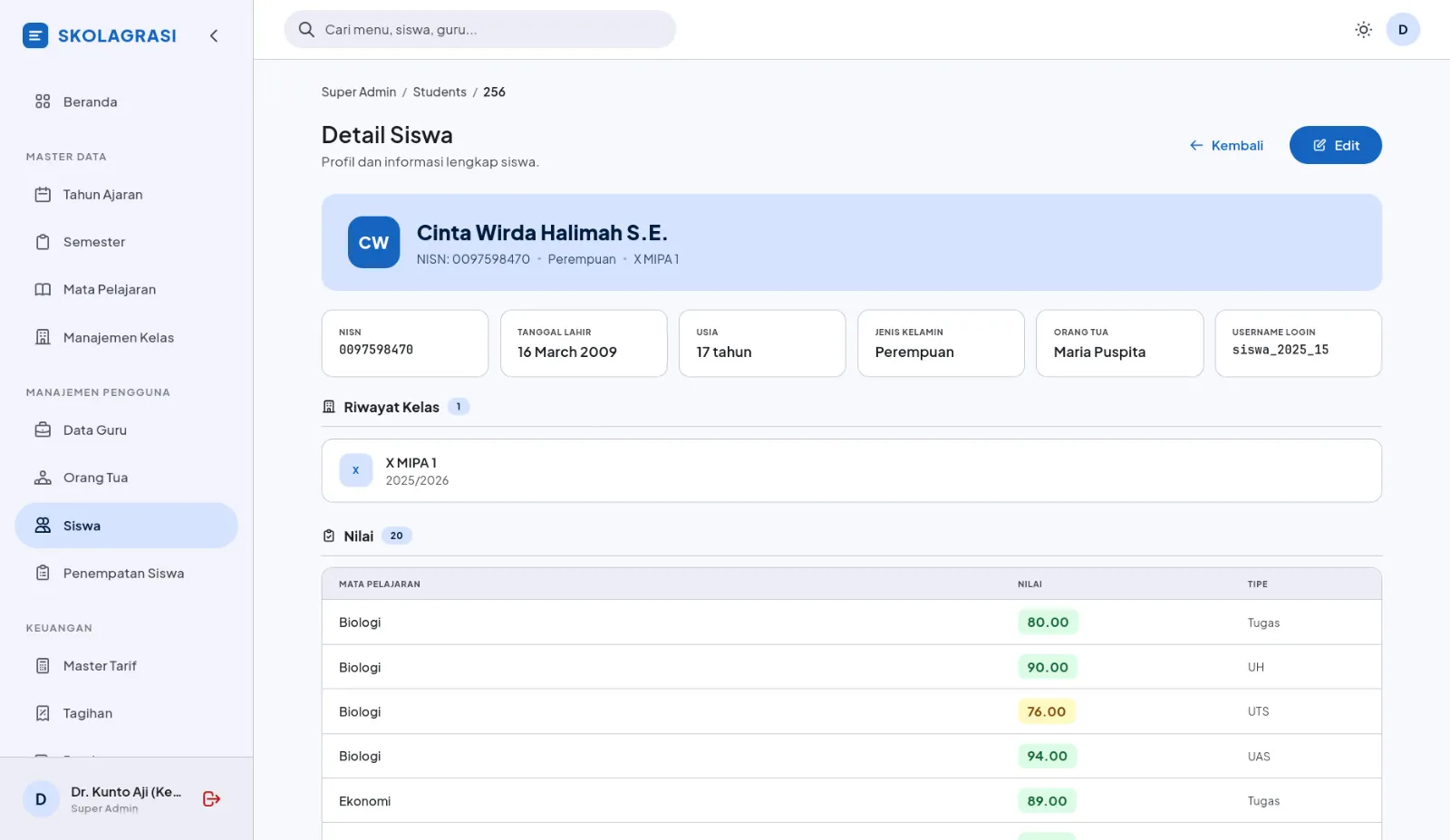This screenshot has width=1450, height=840.
Task: Click the Nilai column header
Action: click(1029, 584)
